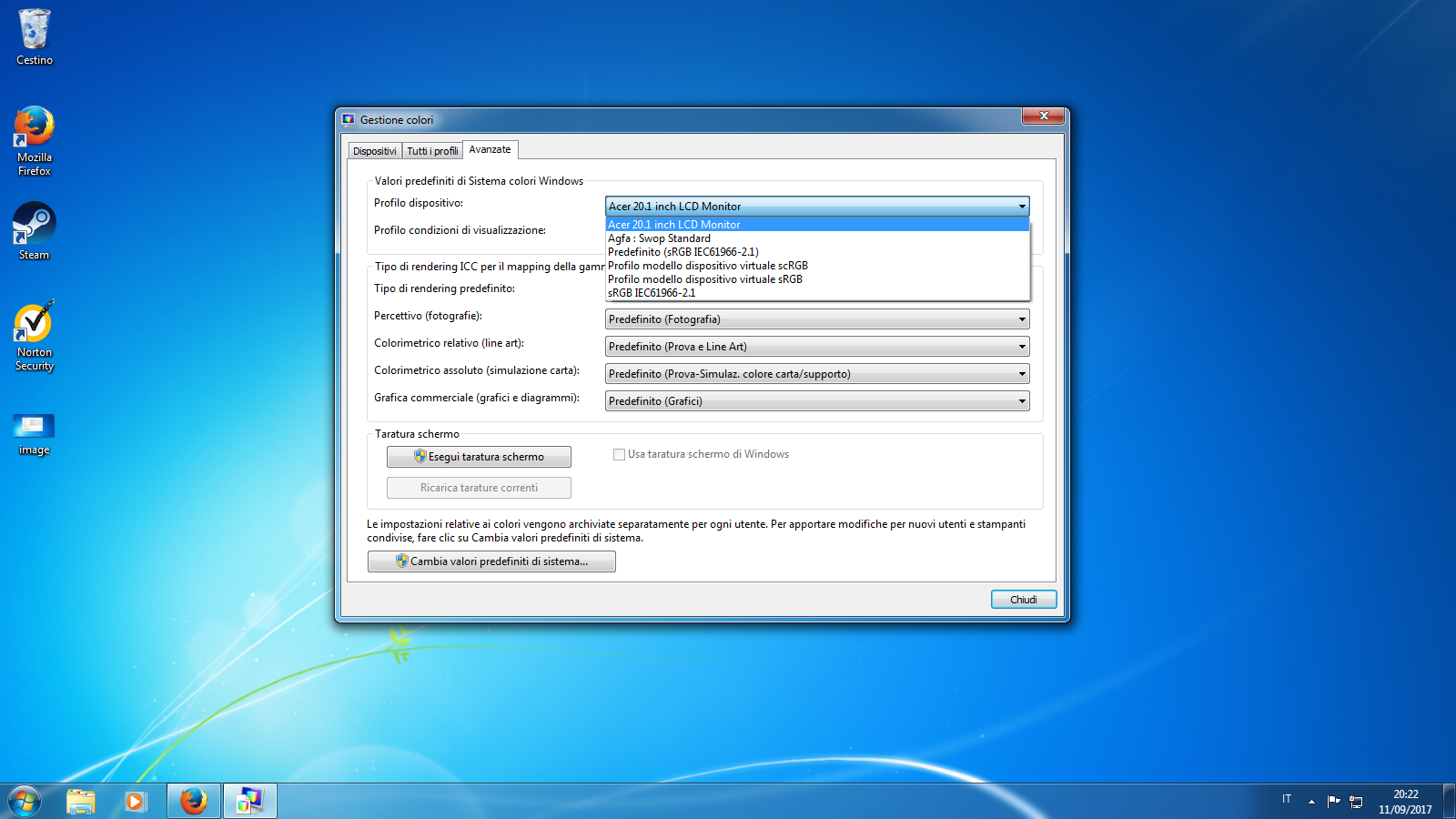
Task: Select the sRGB IEC61966-2.1 list entry
Action: [817, 293]
